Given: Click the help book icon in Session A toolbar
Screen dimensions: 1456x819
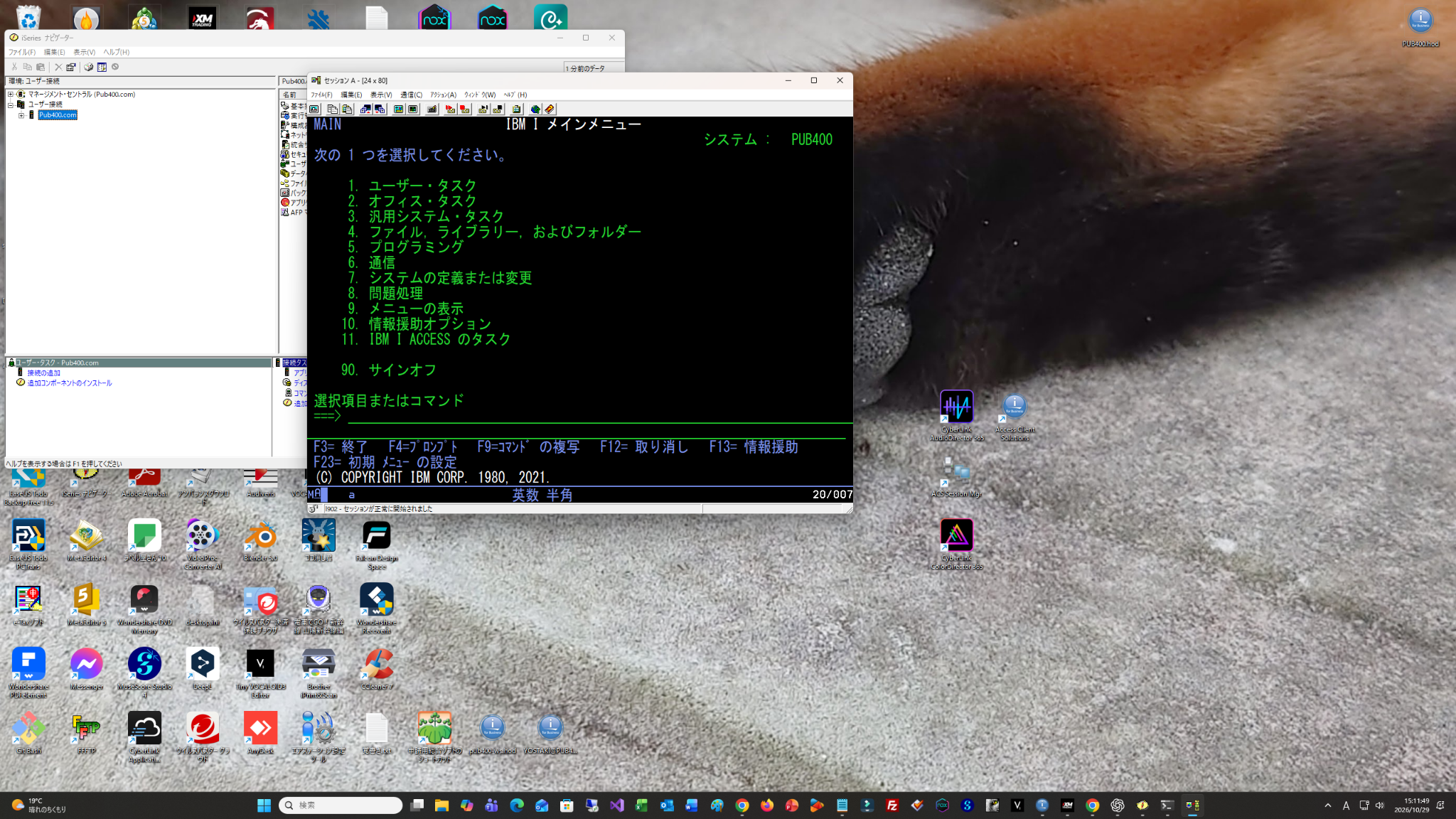Looking at the screenshot, I should click(550, 109).
